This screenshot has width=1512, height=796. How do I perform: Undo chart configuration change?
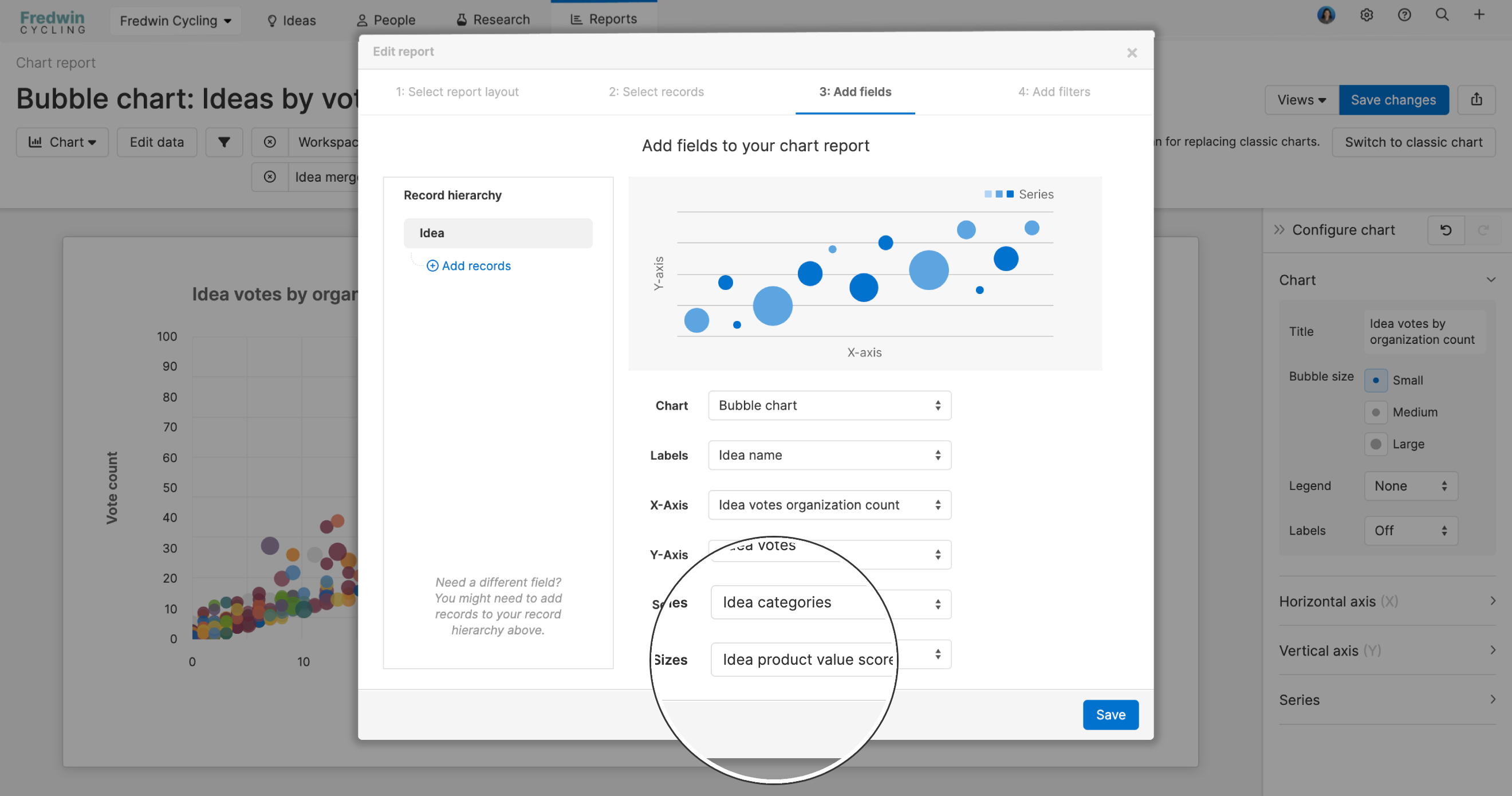pyautogui.click(x=1446, y=230)
